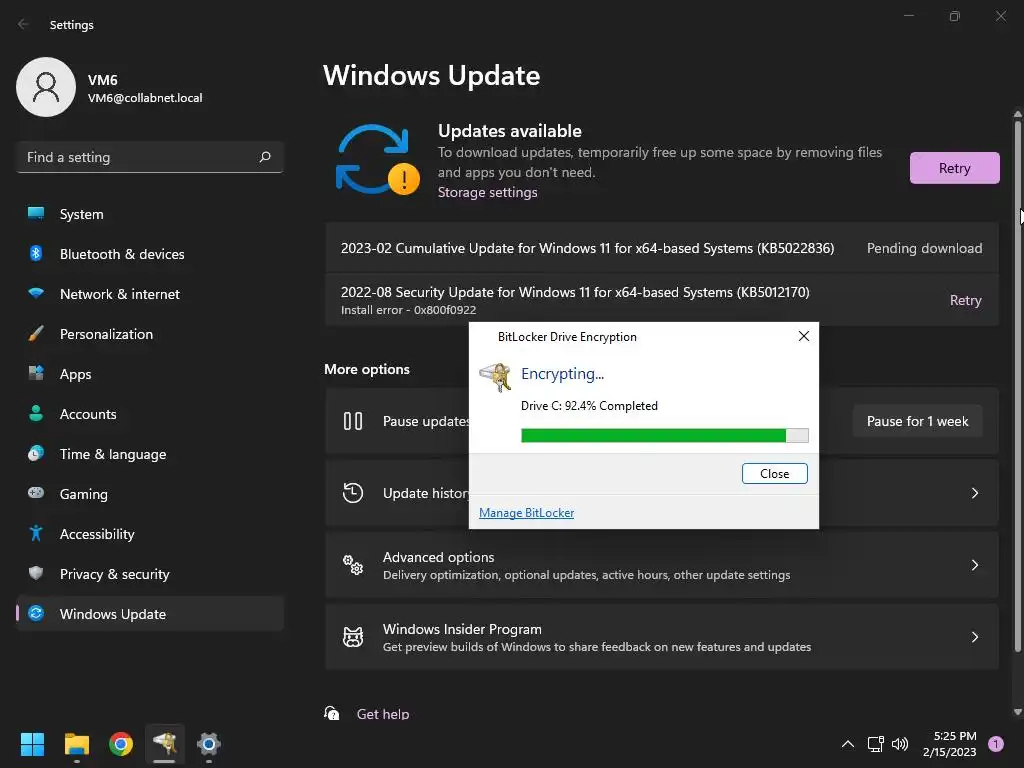Click the System icon in sidebar
Image resolution: width=1024 pixels, height=768 pixels.
(36, 213)
